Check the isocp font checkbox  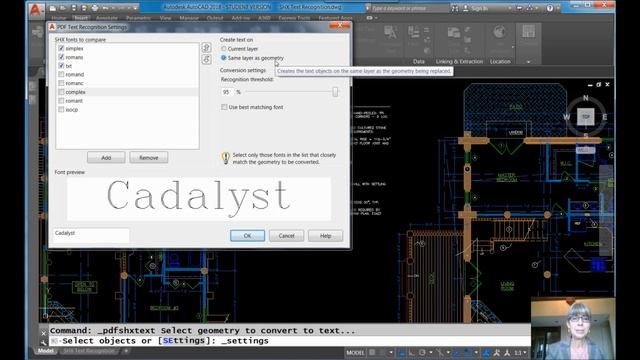[x=61, y=109]
